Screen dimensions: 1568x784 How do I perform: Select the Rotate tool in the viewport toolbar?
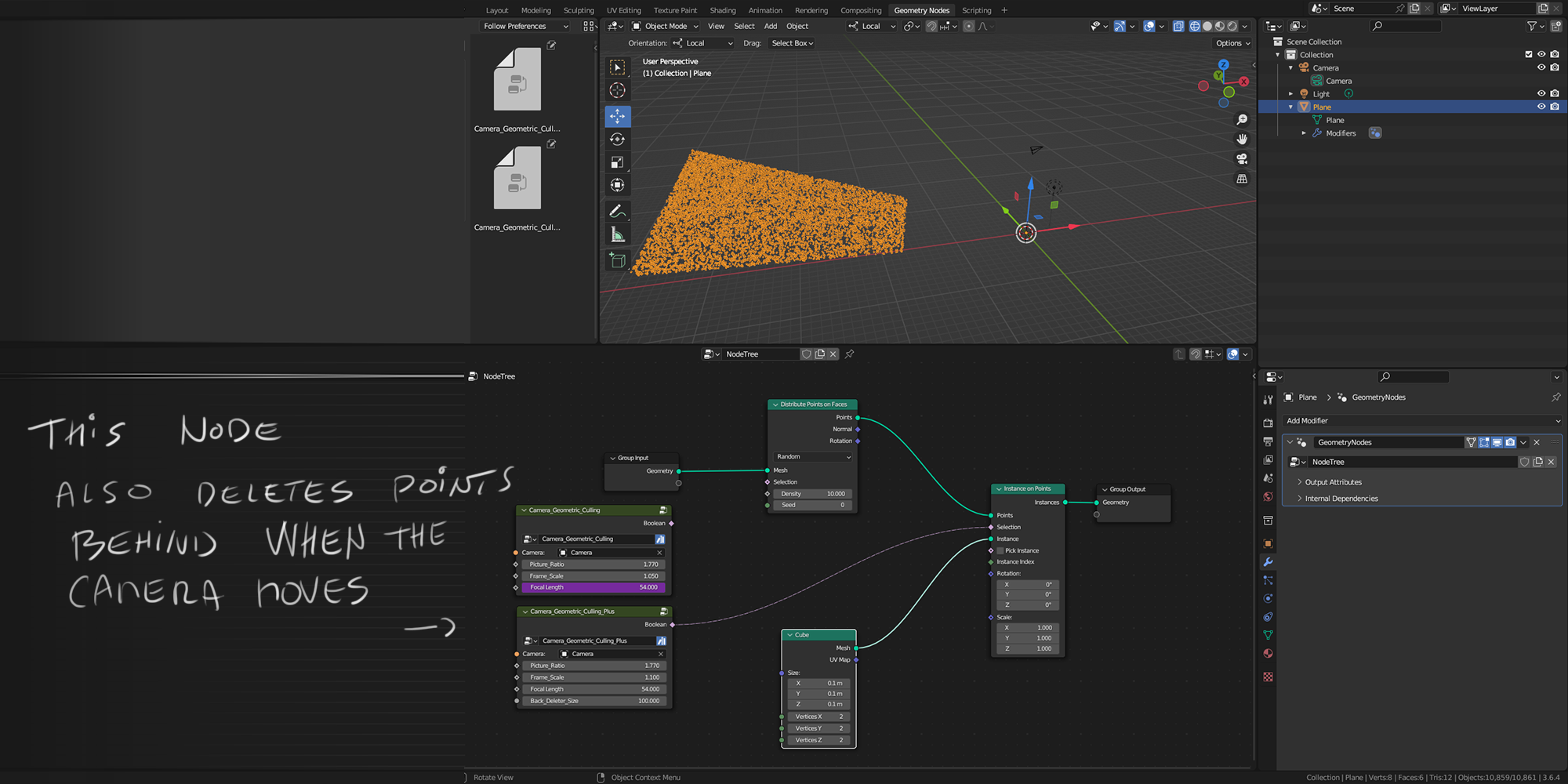tap(618, 139)
